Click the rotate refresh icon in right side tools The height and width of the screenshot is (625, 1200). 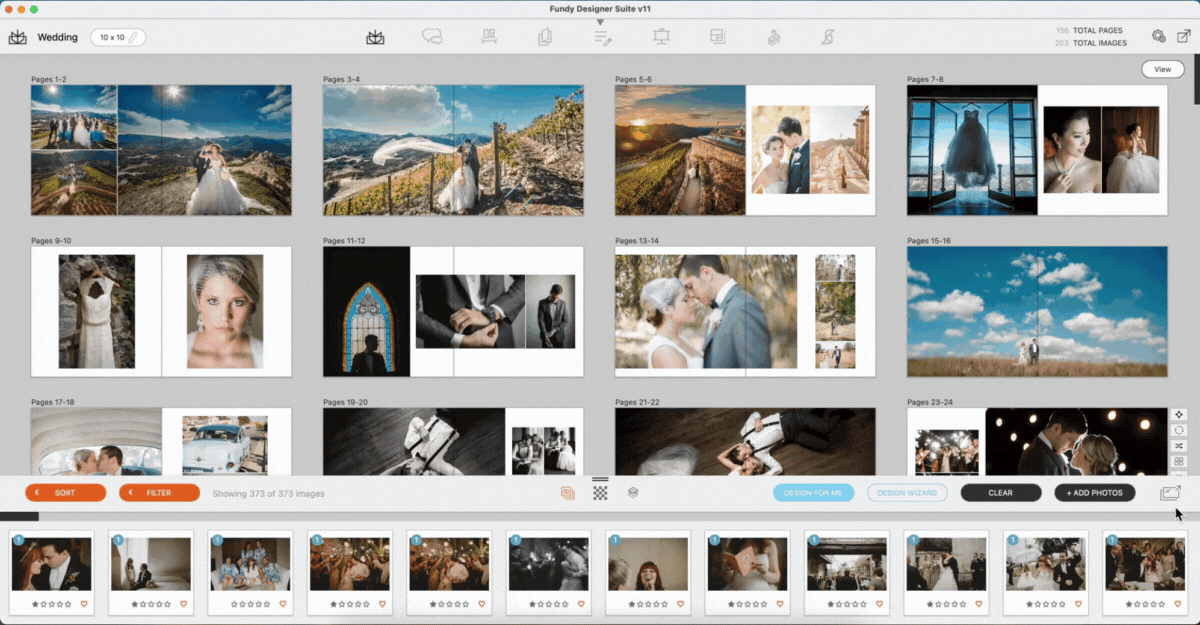pyautogui.click(x=1179, y=430)
